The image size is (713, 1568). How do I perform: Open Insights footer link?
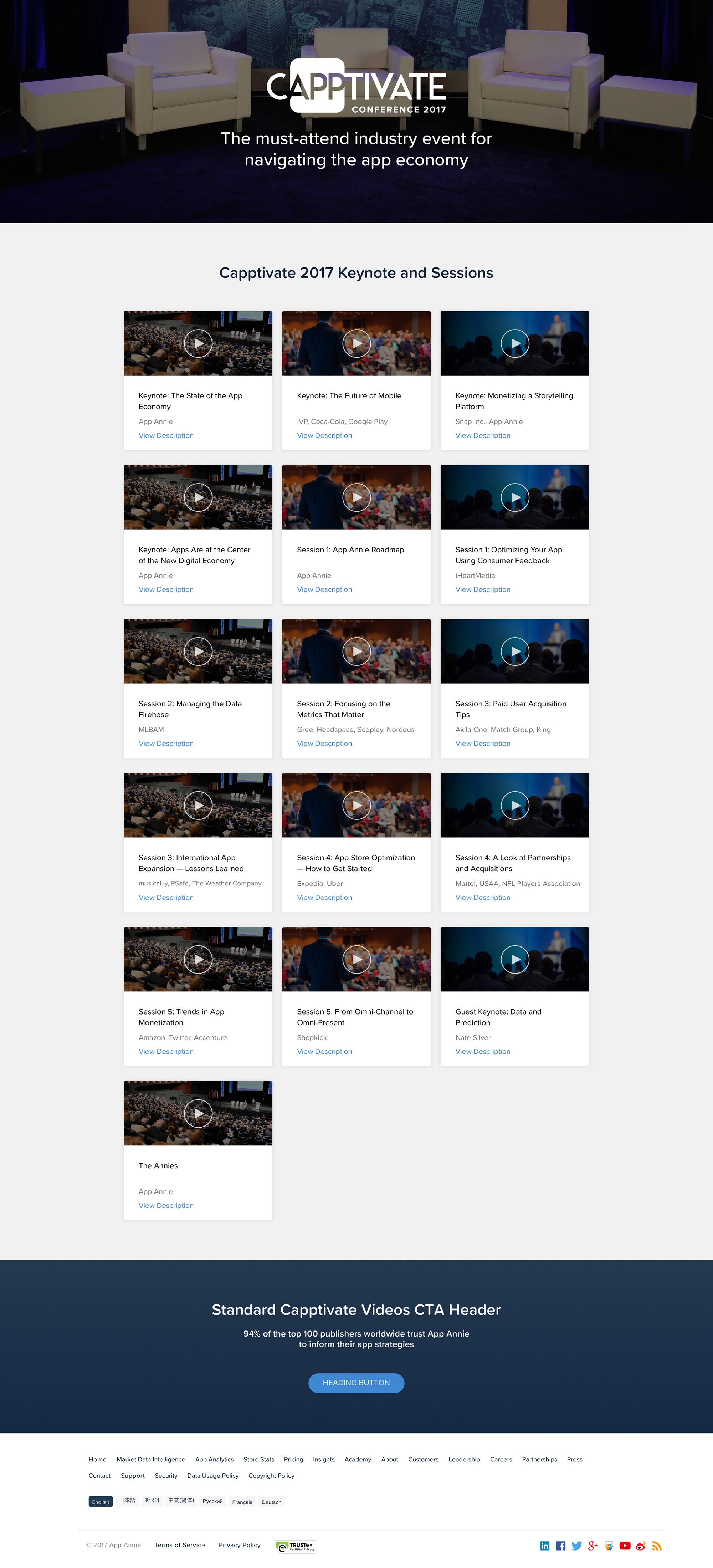coord(324,1459)
